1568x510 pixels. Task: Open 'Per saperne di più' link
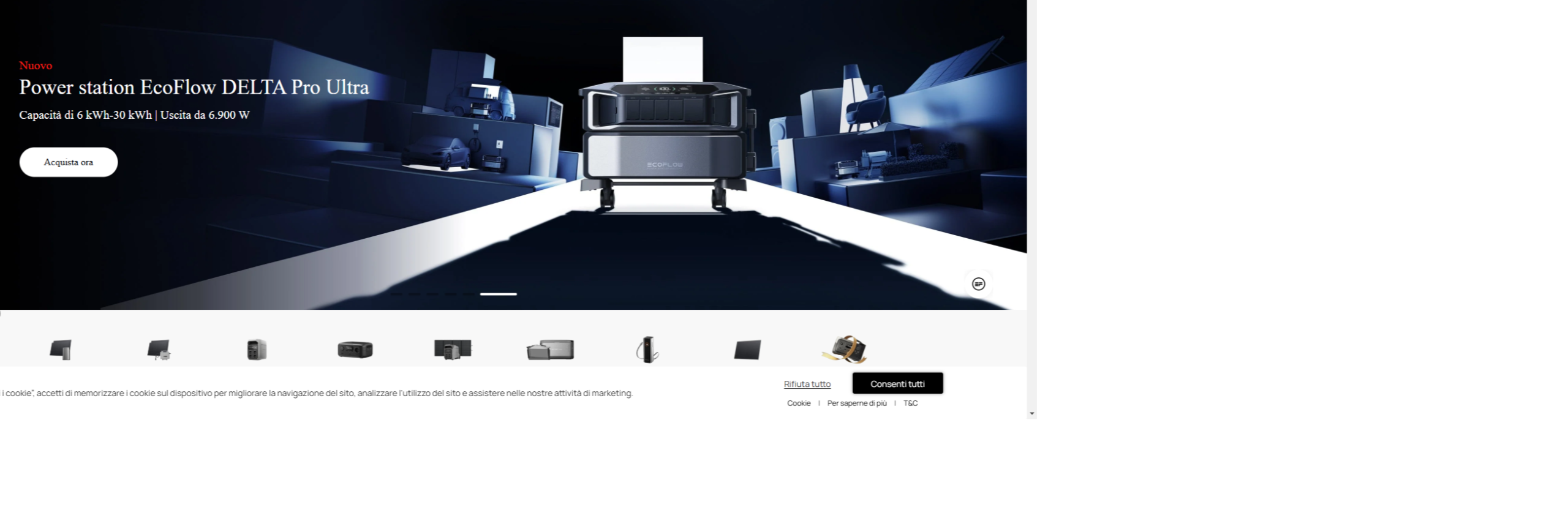[x=856, y=403]
